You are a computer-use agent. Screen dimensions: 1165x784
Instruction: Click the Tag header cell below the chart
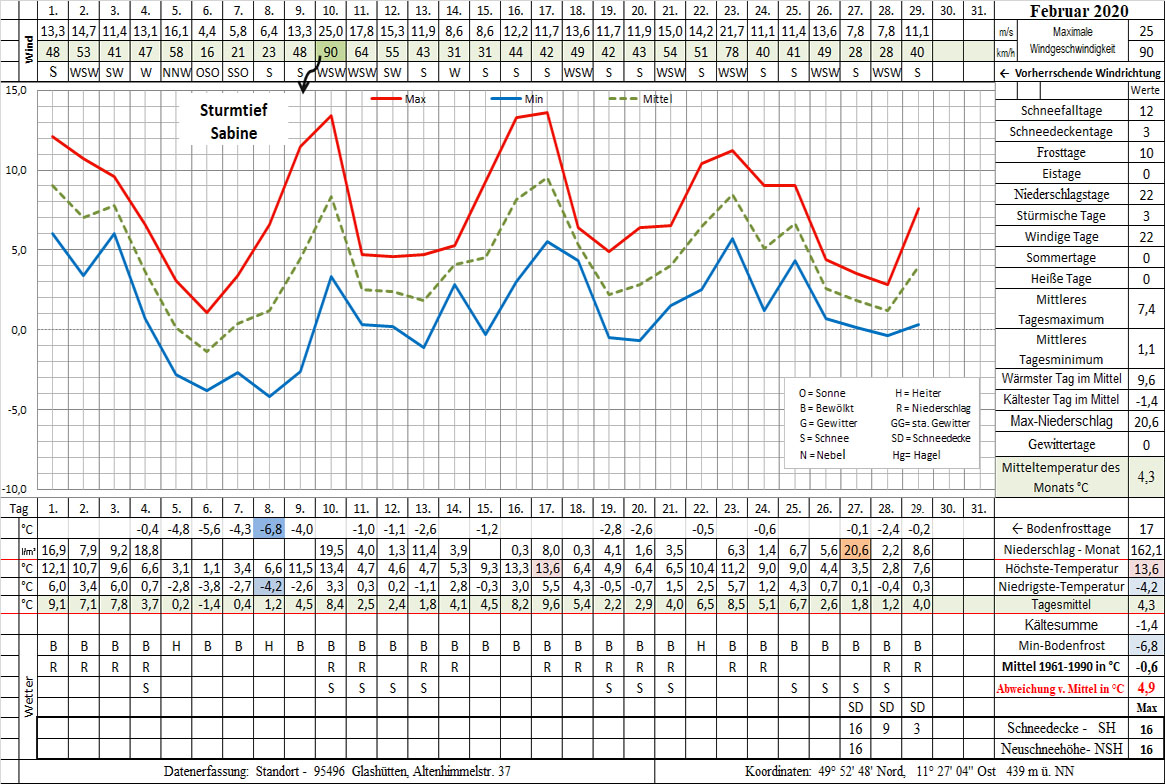(18, 508)
